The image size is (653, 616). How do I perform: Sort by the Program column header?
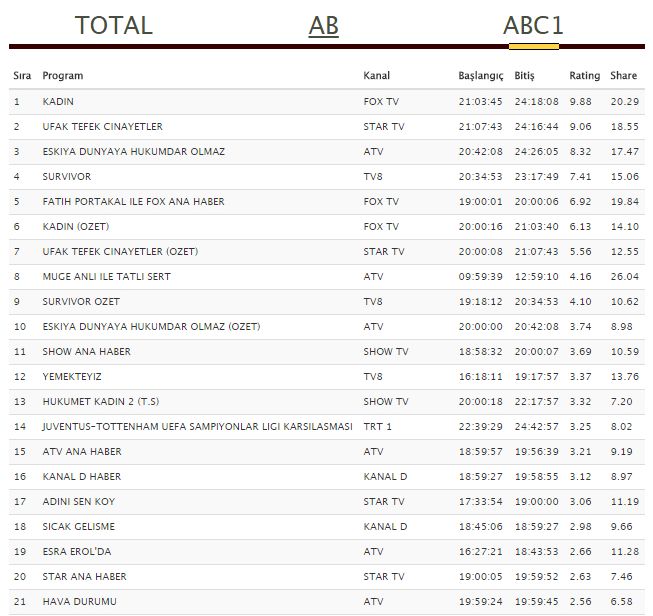(x=63, y=76)
